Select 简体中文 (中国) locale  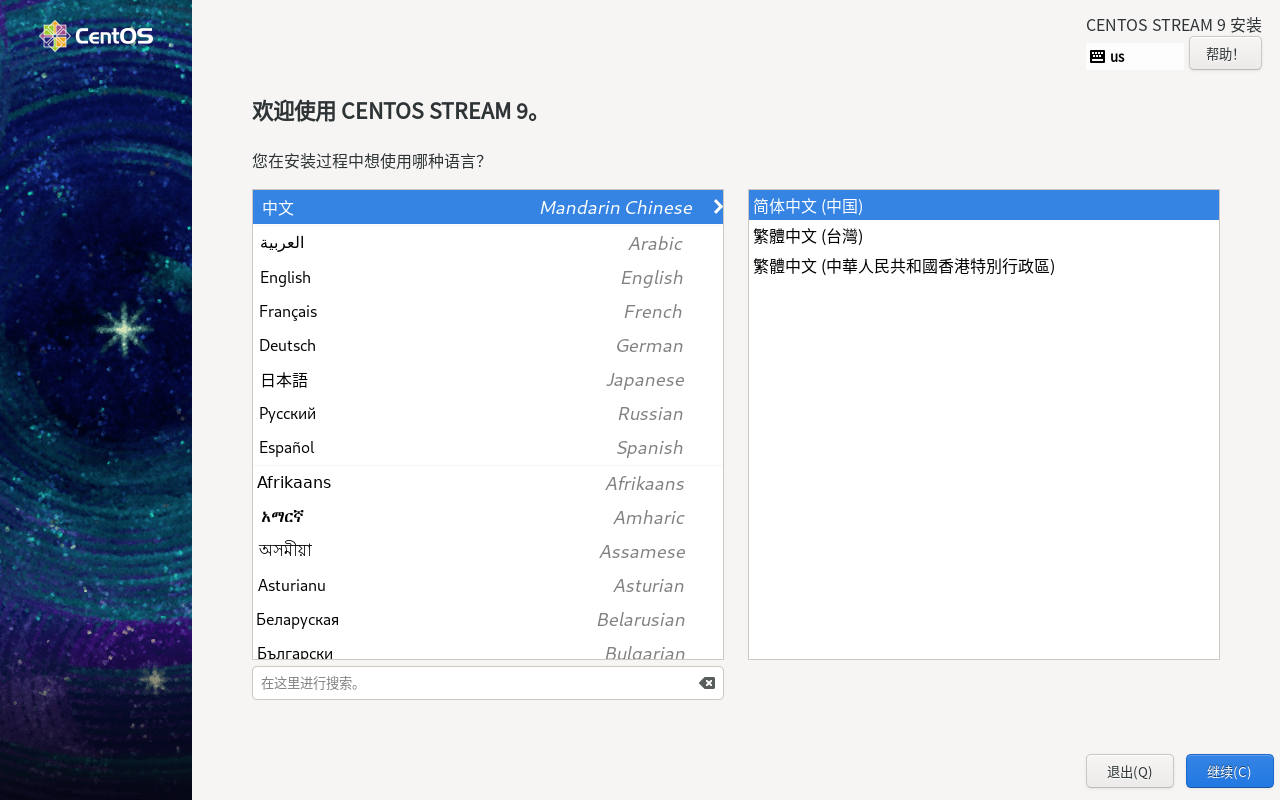(984, 206)
